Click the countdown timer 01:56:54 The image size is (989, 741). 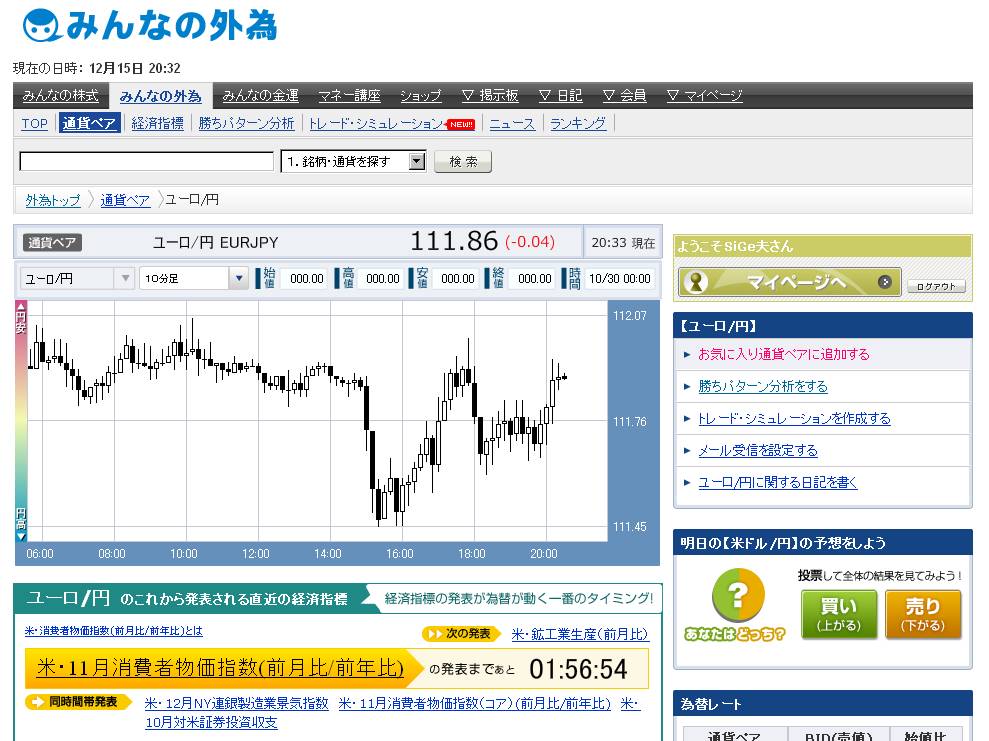tap(578, 669)
